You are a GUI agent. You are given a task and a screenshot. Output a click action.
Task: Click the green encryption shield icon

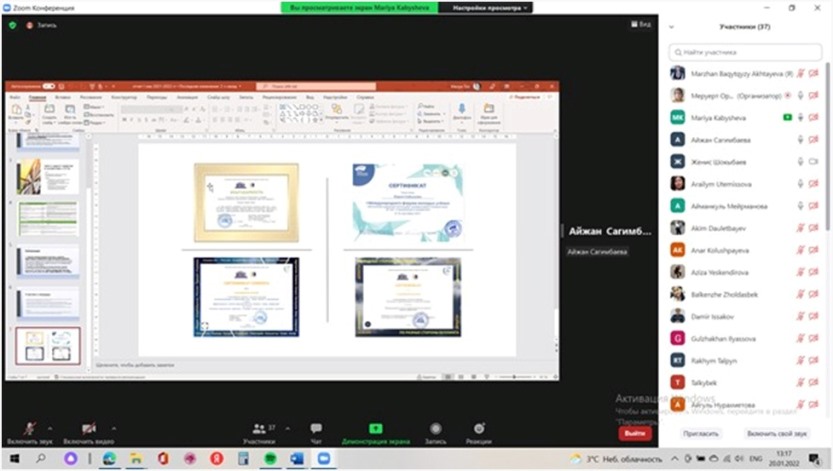click(13, 25)
